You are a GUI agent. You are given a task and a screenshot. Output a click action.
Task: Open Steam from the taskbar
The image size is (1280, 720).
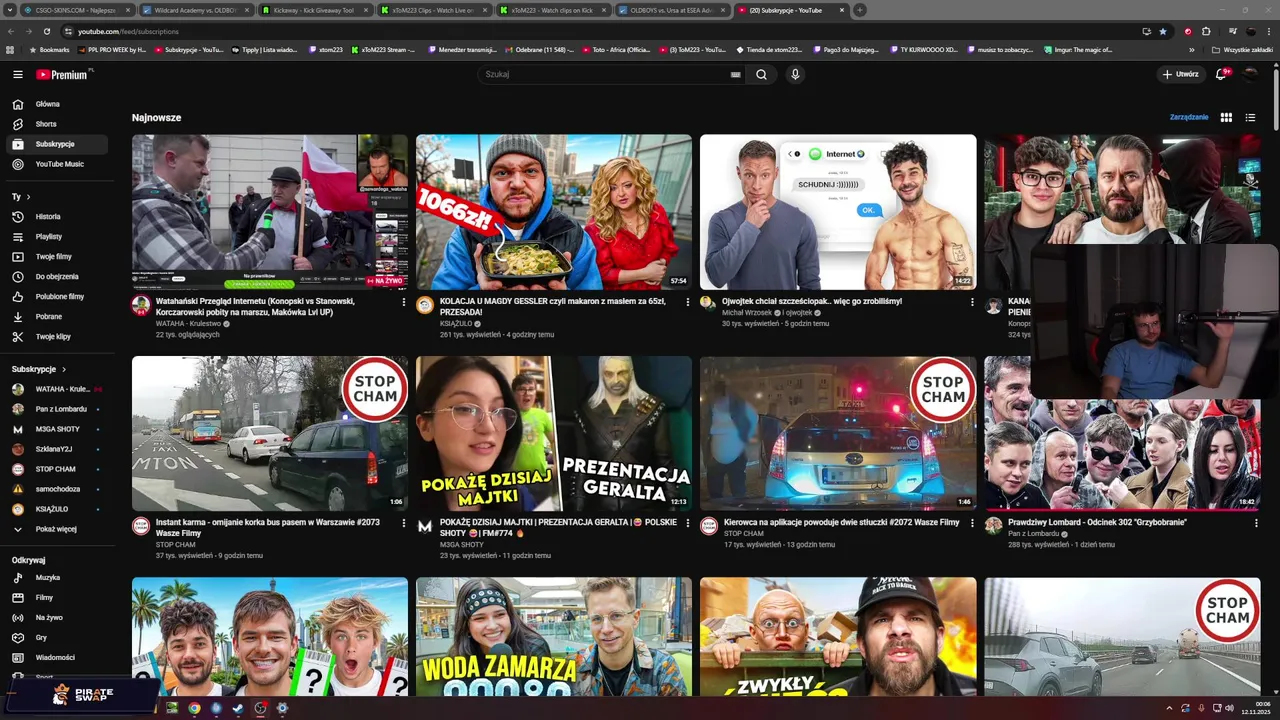tap(238, 708)
